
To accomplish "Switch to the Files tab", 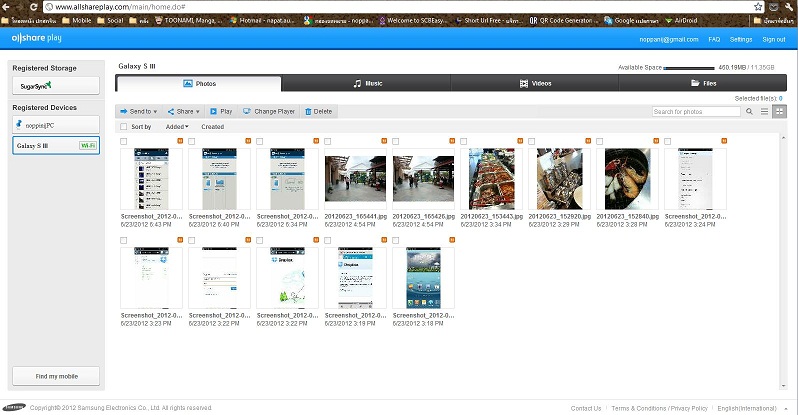I will [703, 83].
